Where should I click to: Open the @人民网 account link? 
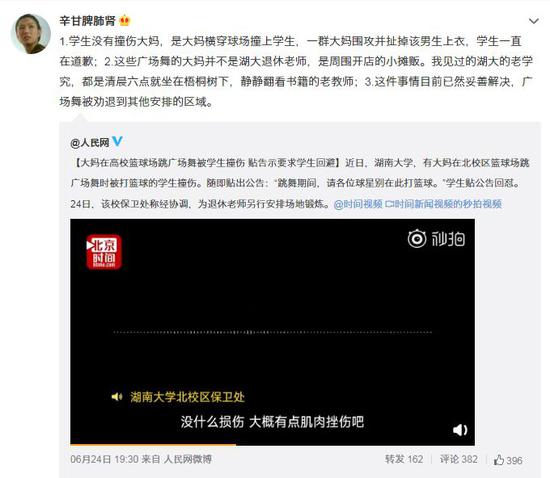point(90,143)
